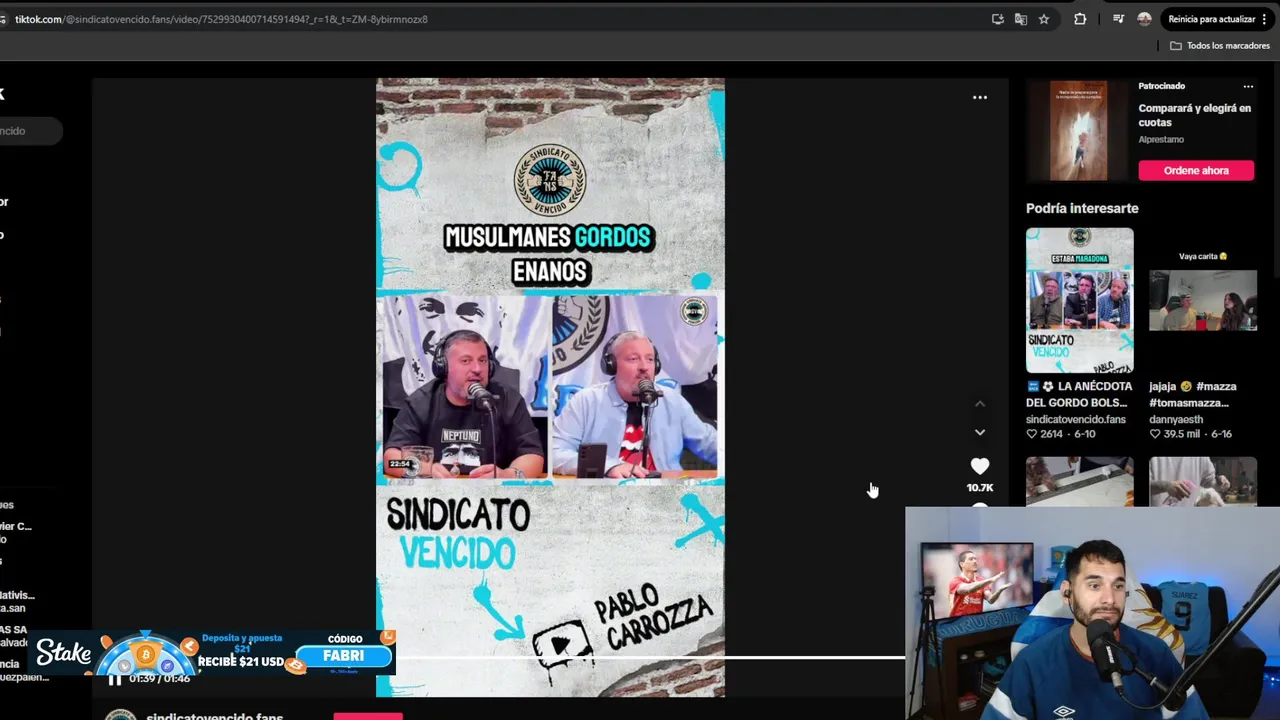Click the sindicatovencido.fans author name below video
The image size is (1280, 720).
pyautogui.click(x=215, y=716)
